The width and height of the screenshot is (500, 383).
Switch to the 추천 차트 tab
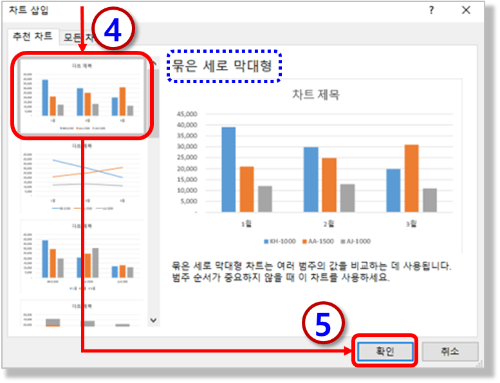point(33,36)
